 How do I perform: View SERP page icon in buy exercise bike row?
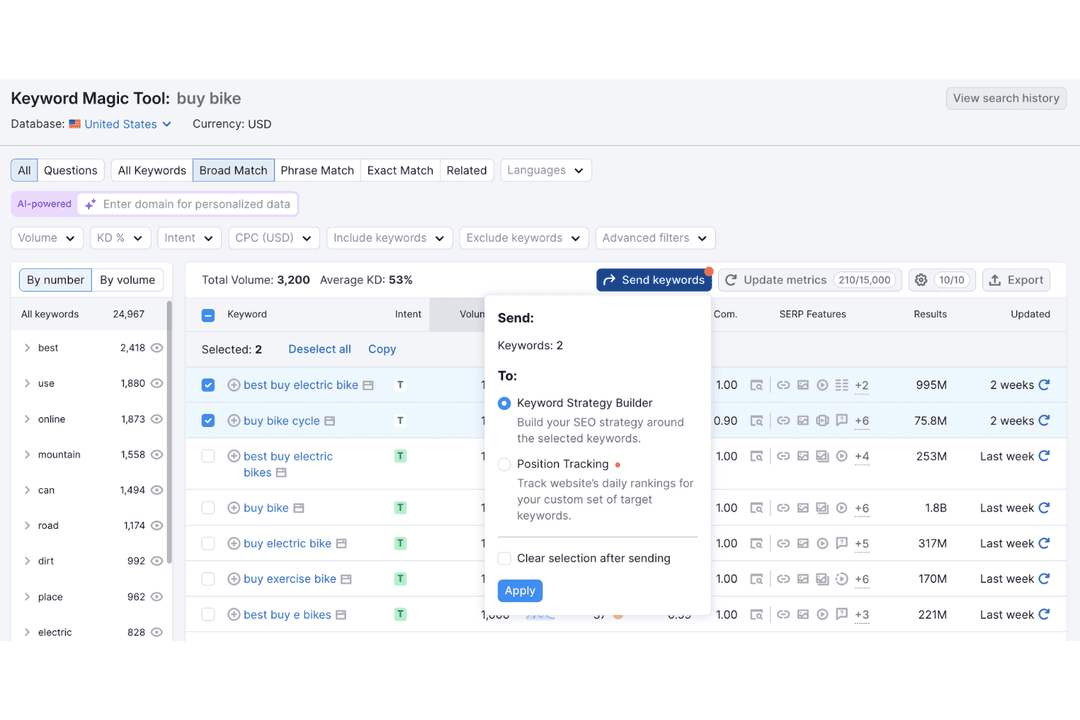(x=756, y=579)
